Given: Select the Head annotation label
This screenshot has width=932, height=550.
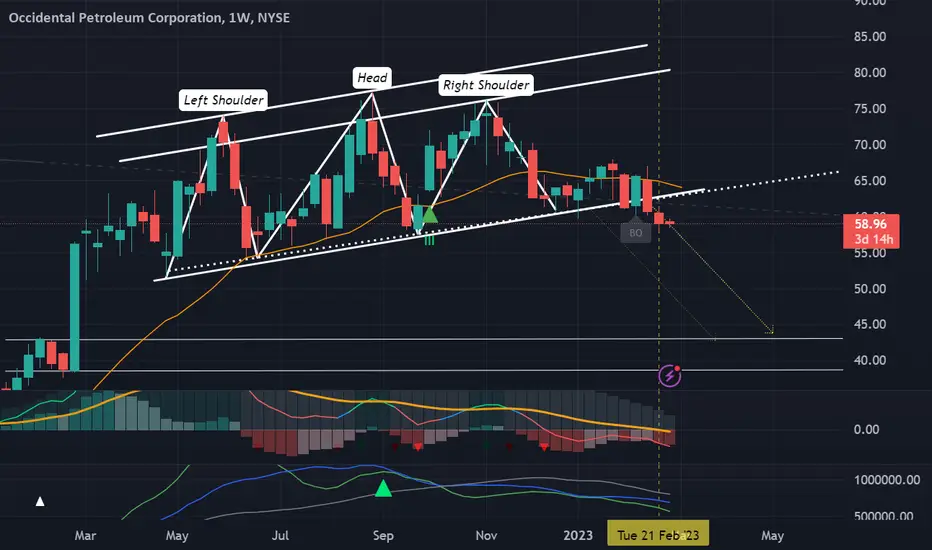Looking at the screenshot, I should pyautogui.click(x=372, y=77).
